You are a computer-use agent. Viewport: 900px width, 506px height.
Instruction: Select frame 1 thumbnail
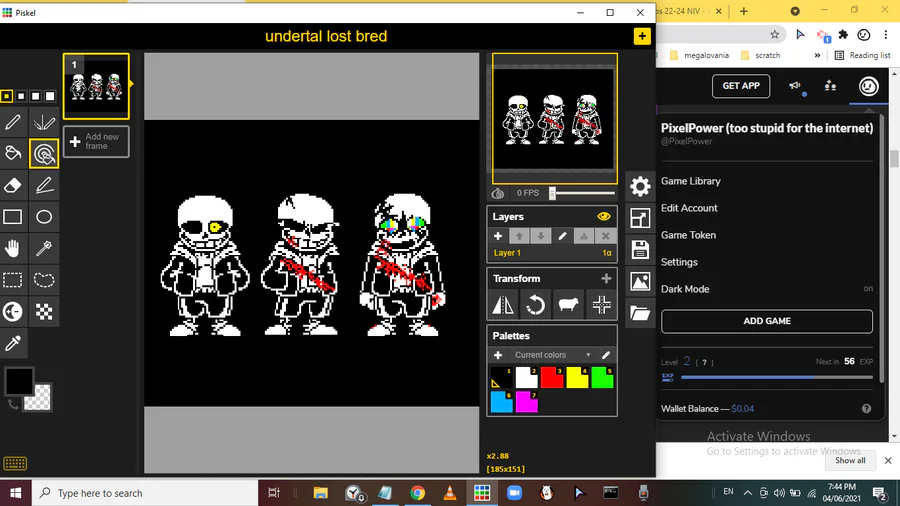pos(96,86)
